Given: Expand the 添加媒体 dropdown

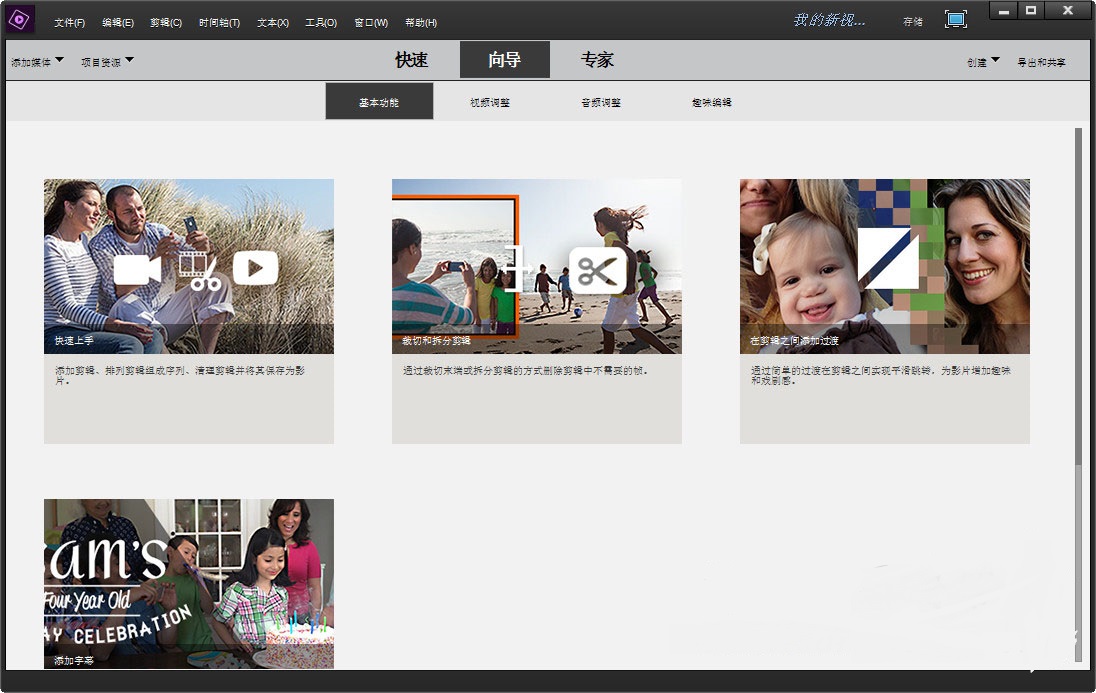Looking at the screenshot, I should (x=37, y=62).
